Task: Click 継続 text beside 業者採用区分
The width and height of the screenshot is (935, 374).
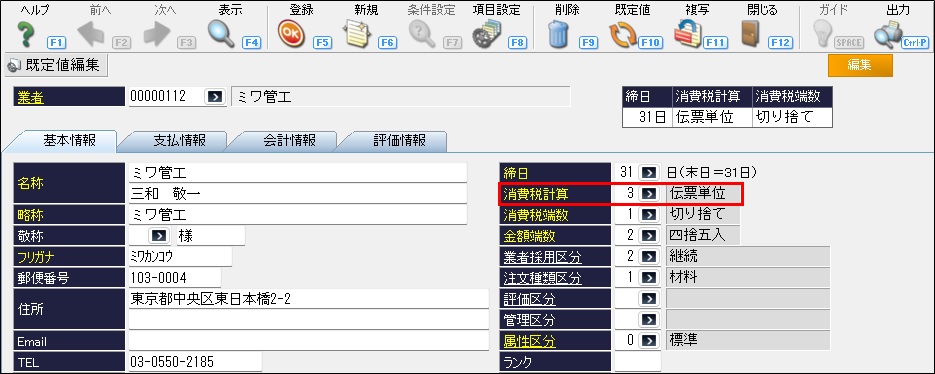Action: (x=683, y=257)
